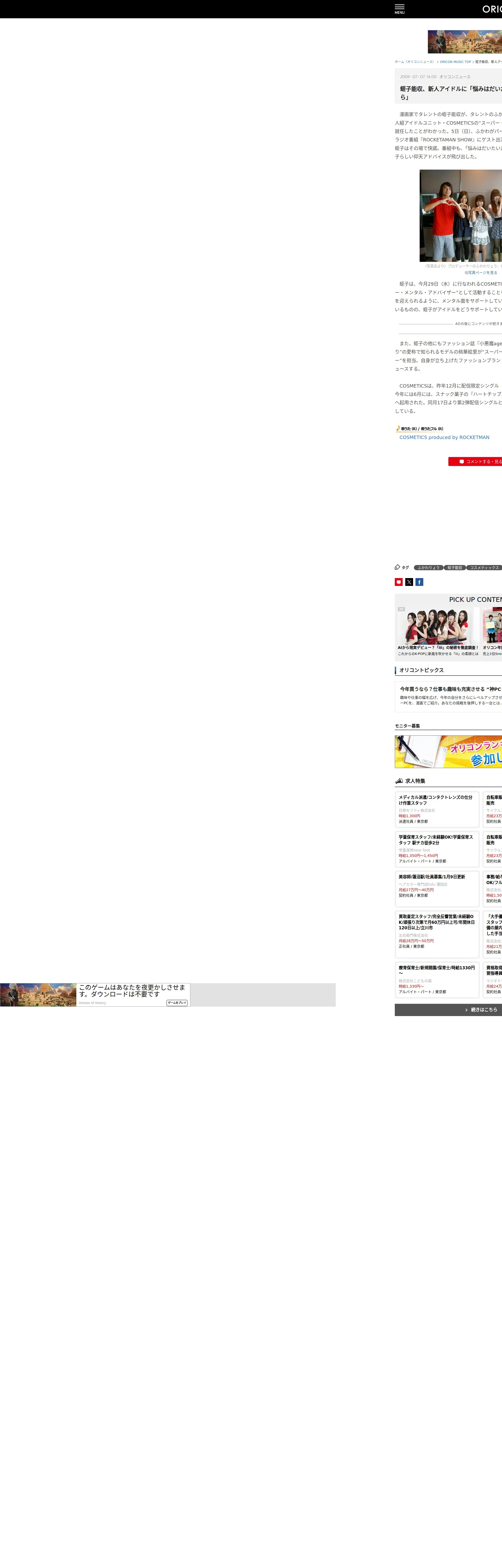Click the red コメントする・見る button

tap(475, 462)
